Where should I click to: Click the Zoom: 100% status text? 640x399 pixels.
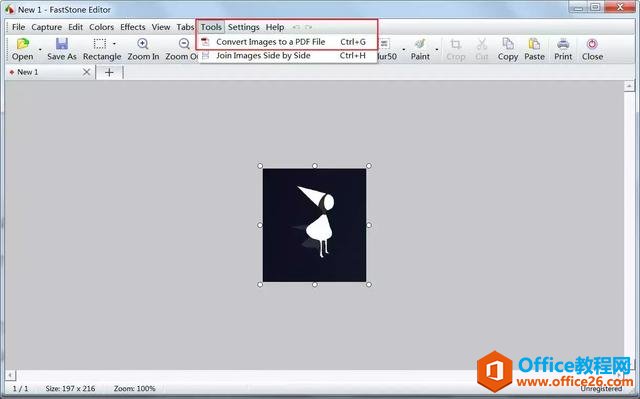tap(134, 388)
